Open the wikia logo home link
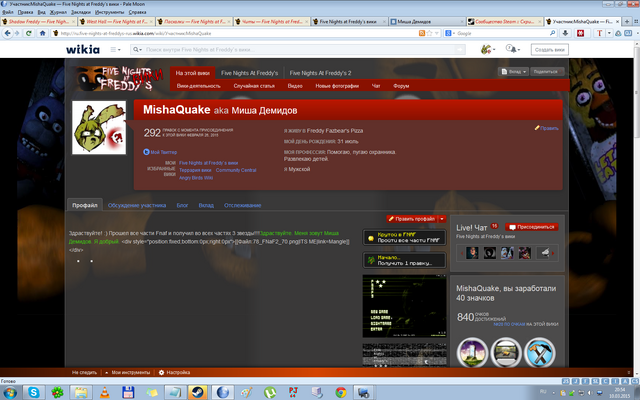640x400 pixels. click(x=83, y=50)
